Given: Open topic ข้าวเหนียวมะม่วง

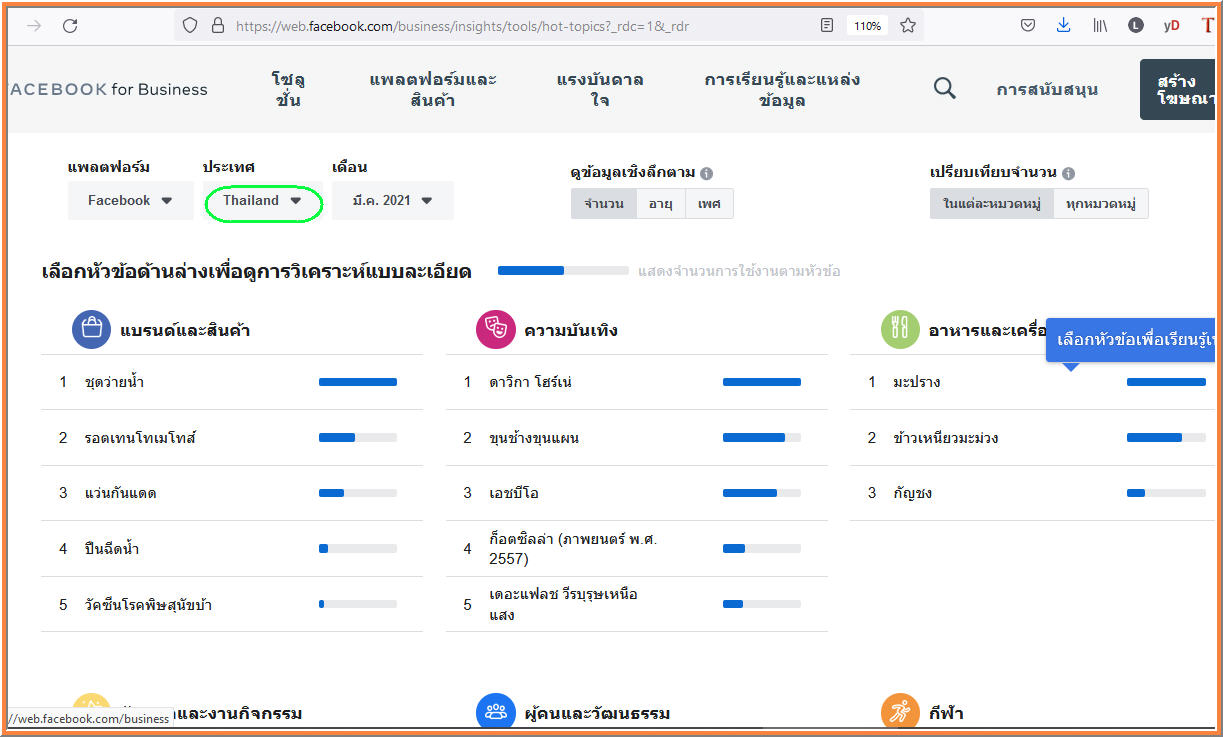Looking at the screenshot, I should coord(945,438).
